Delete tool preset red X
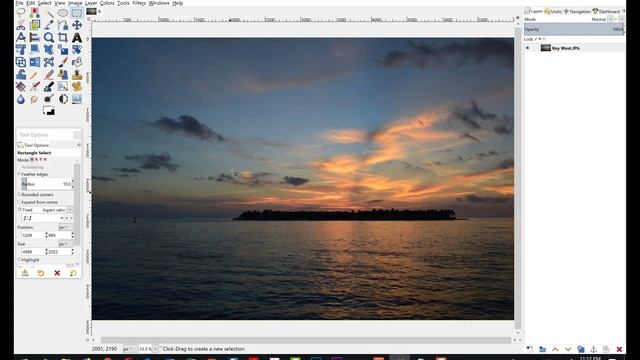Screen dimensions: 640x360 [57, 273]
